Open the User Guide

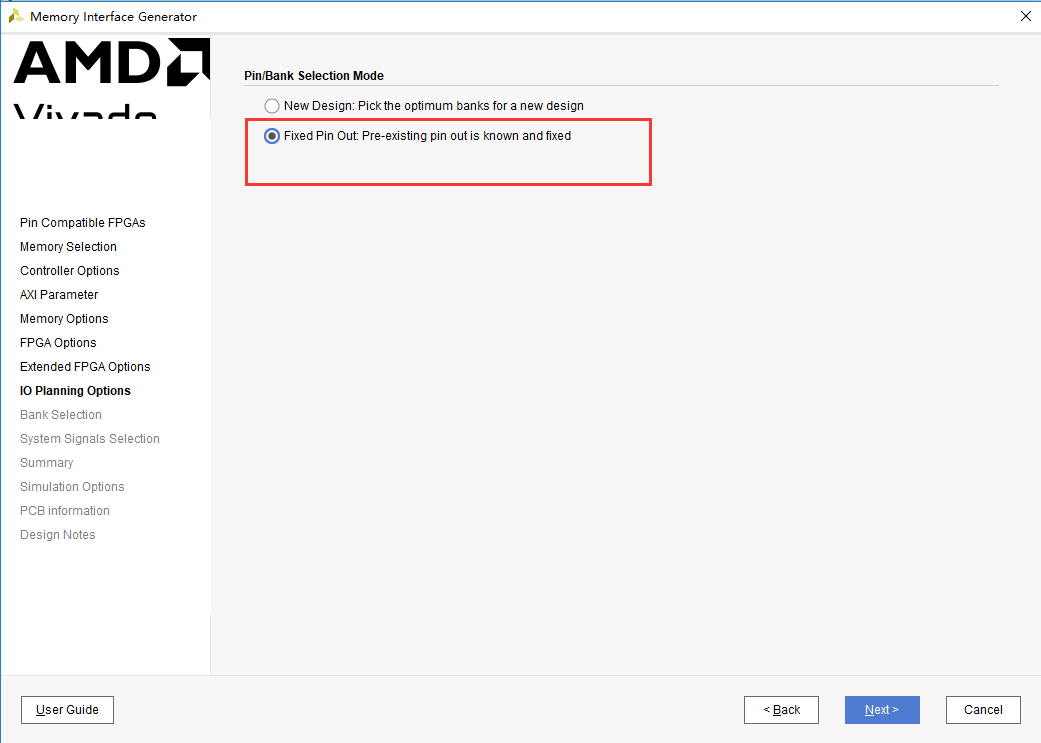tap(67, 710)
